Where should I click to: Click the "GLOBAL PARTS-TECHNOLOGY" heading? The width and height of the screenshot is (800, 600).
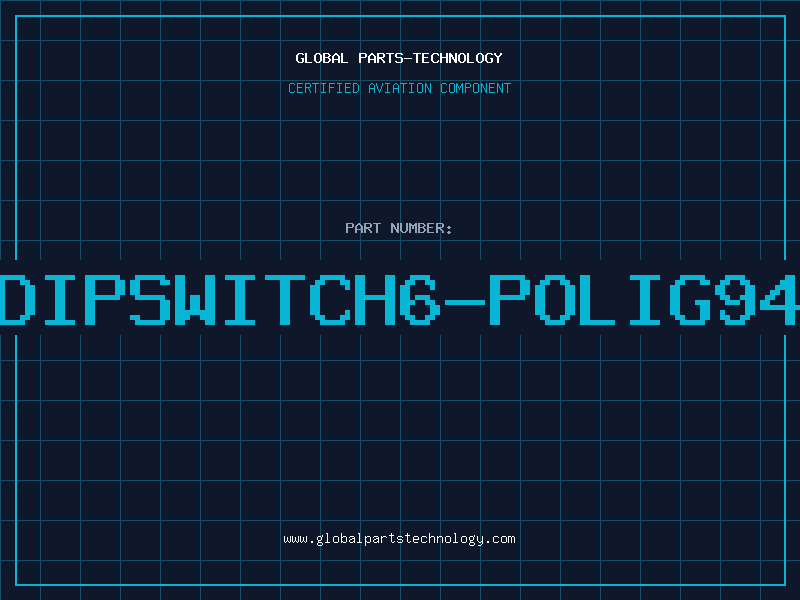[399, 58]
